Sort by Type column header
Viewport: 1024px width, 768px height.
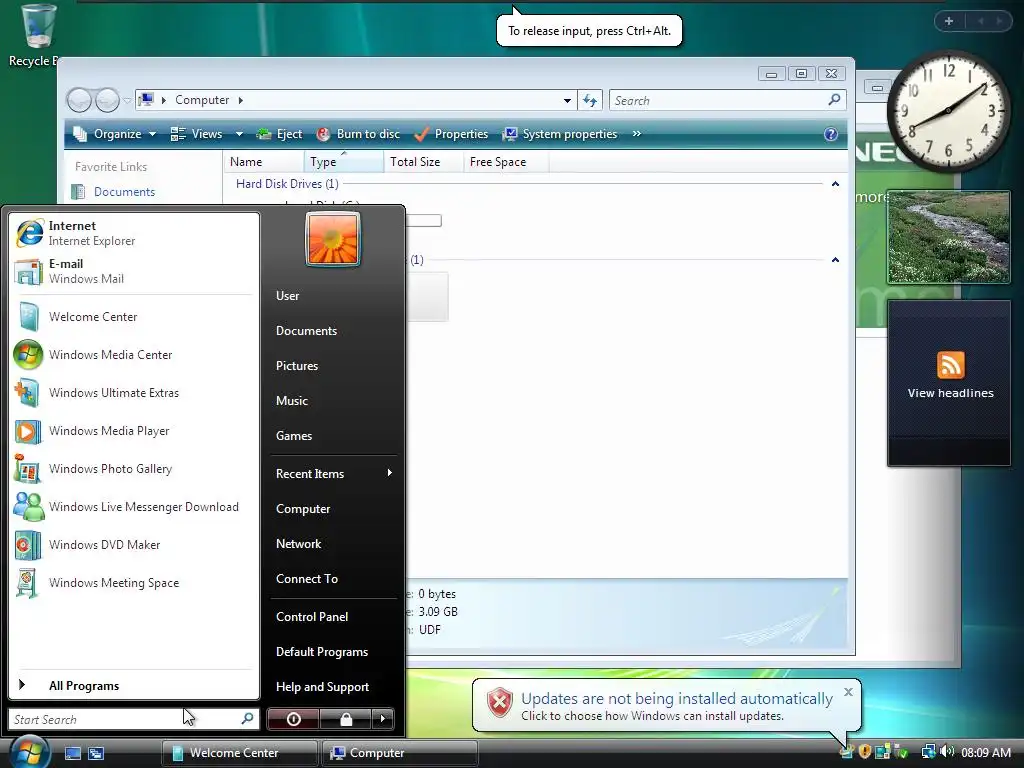coord(344,162)
